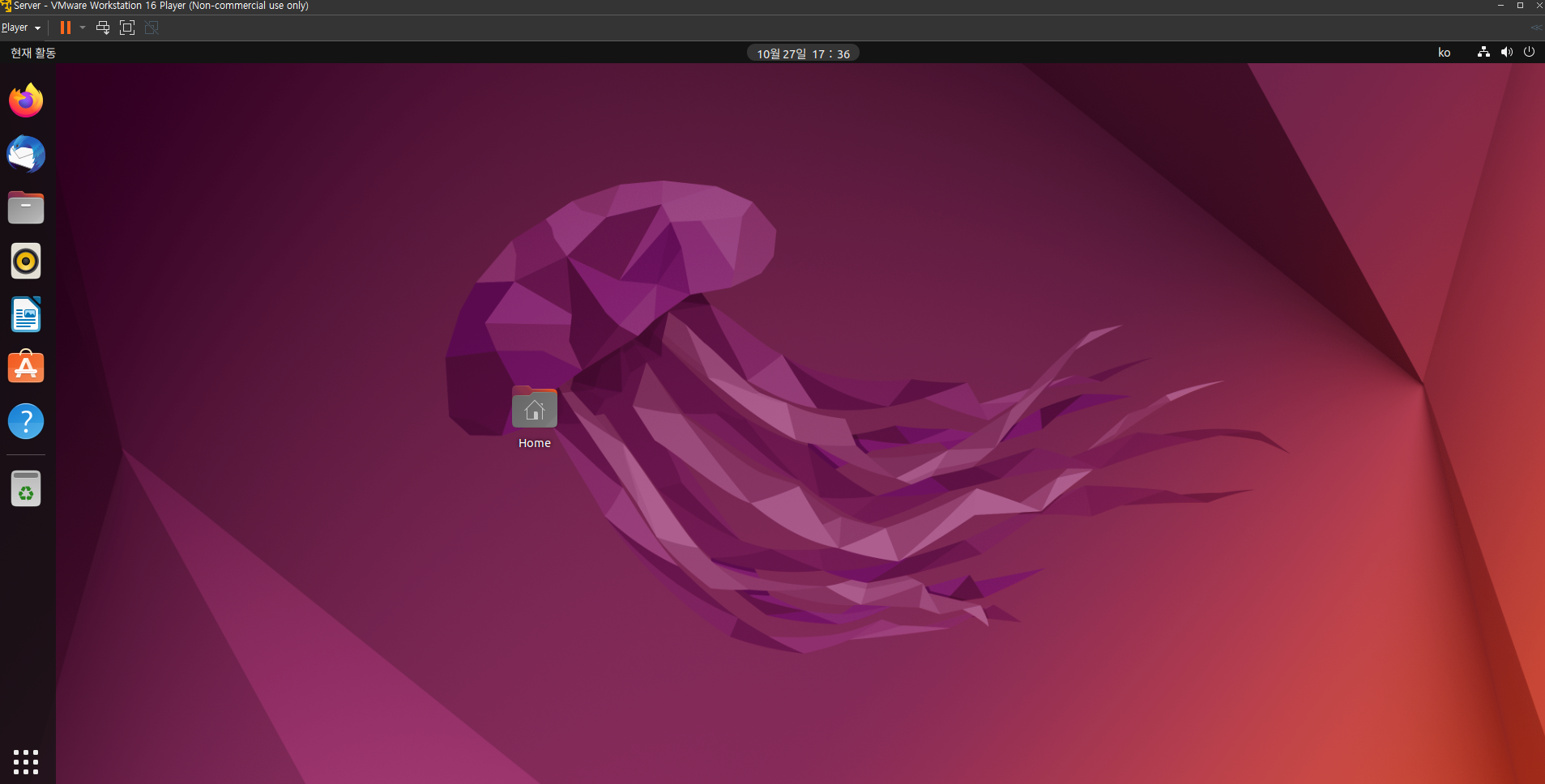Minimize the VMware Player window
The image size is (1545, 784).
coord(1500,6)
